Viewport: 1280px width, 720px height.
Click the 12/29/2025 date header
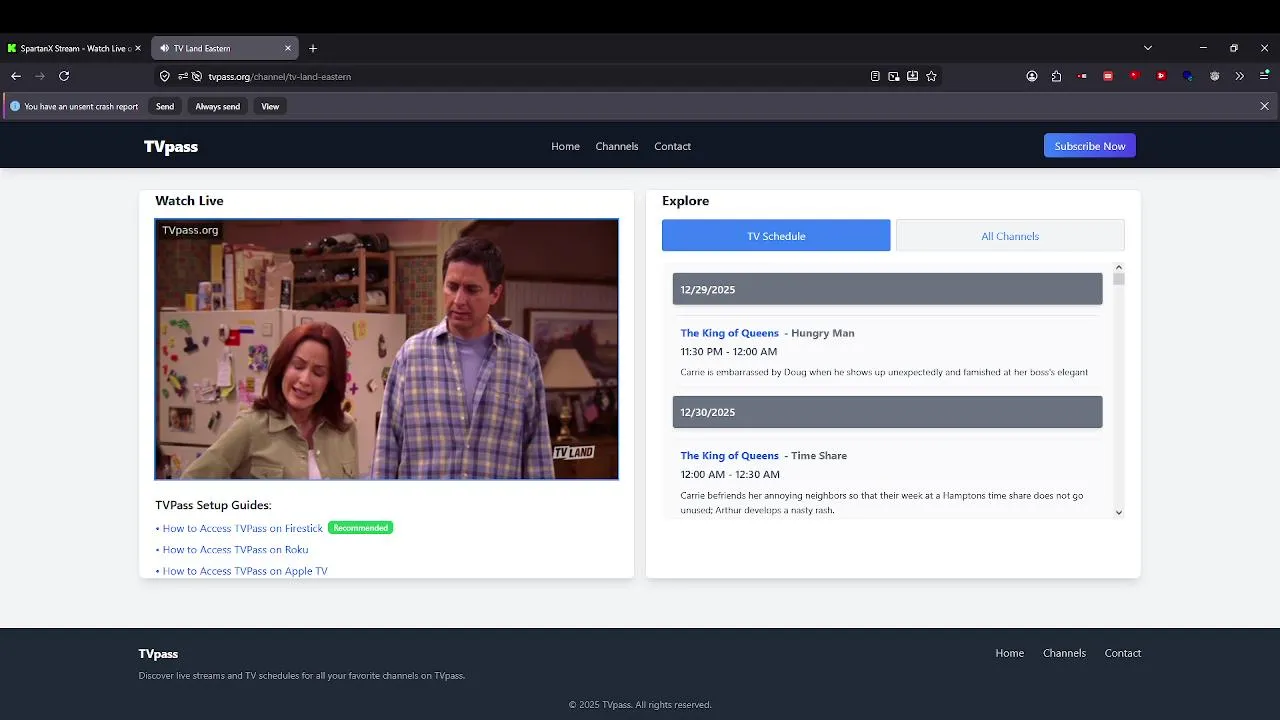coord(887,289)
